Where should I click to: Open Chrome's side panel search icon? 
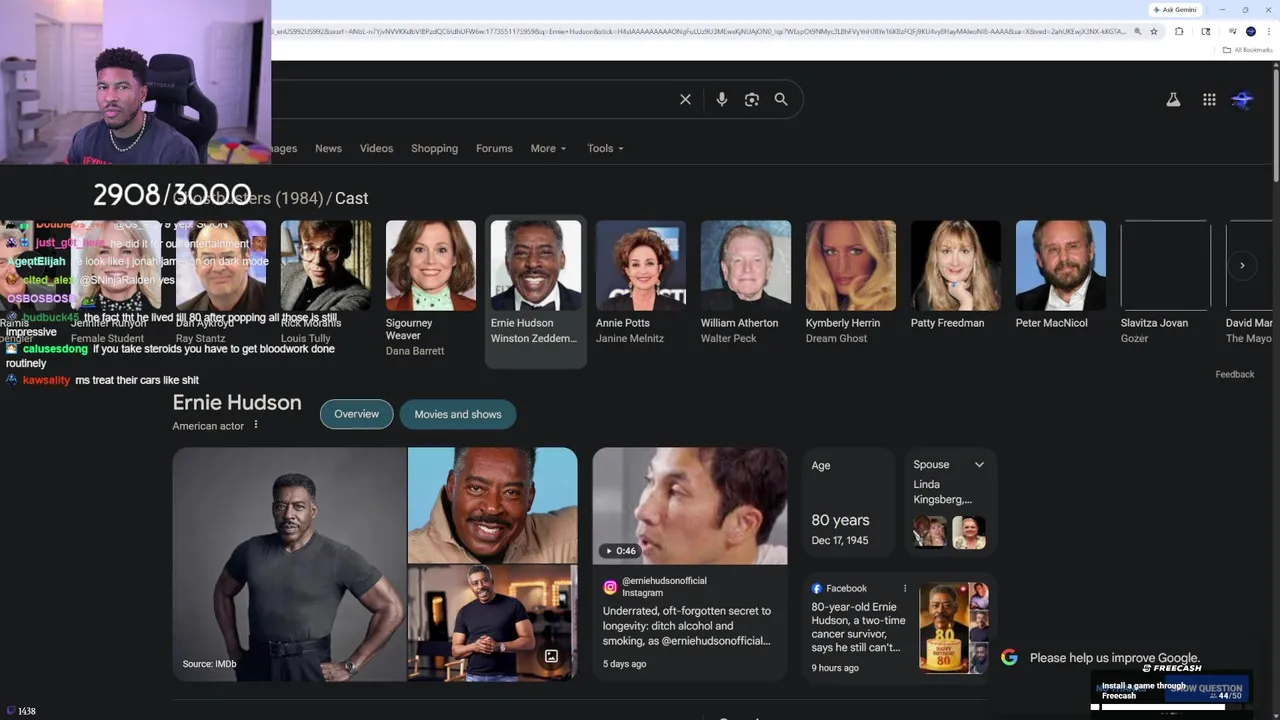tap(1206, 31)
